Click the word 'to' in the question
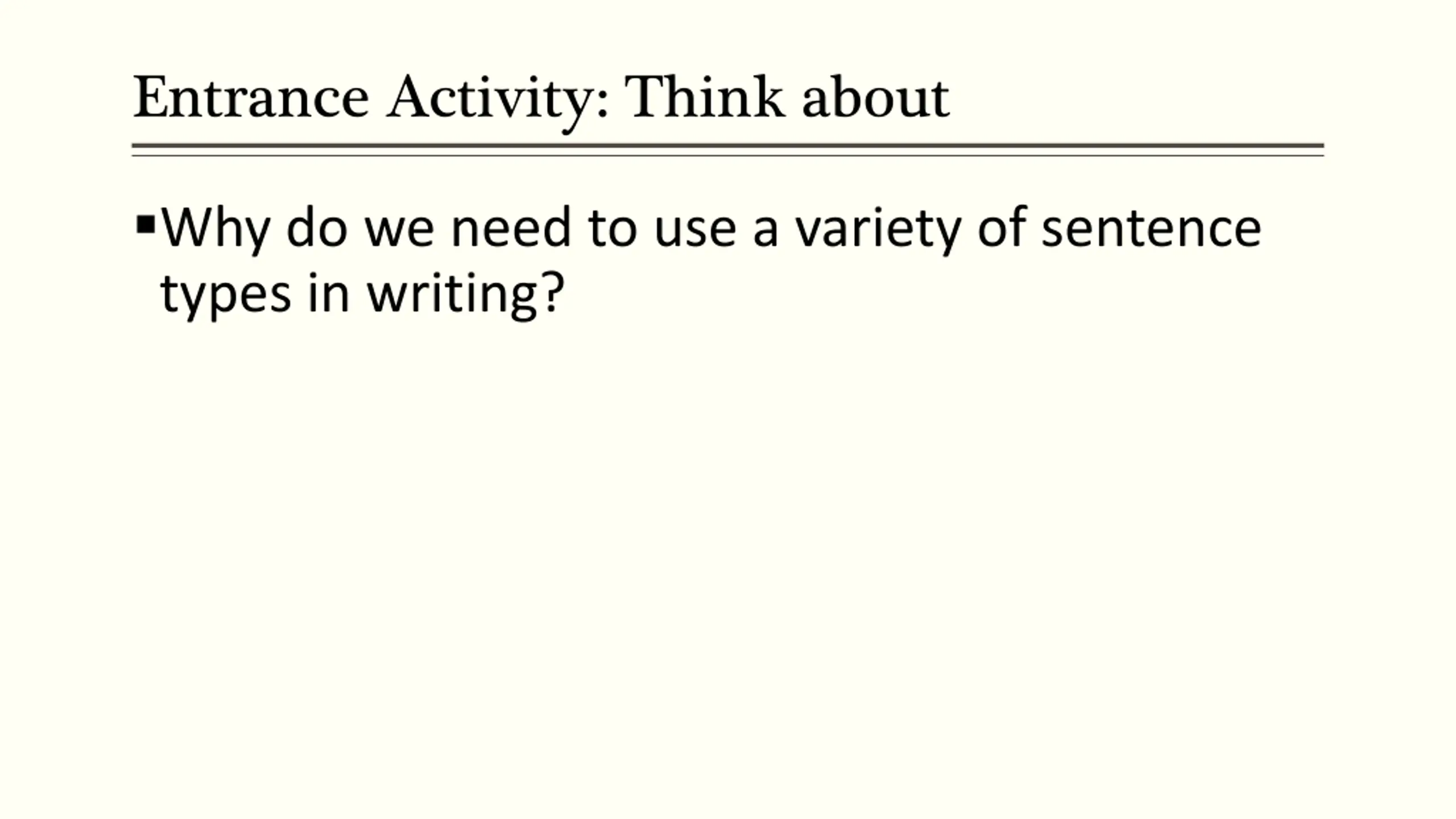 pyautogui.click(x=612, y=230)
